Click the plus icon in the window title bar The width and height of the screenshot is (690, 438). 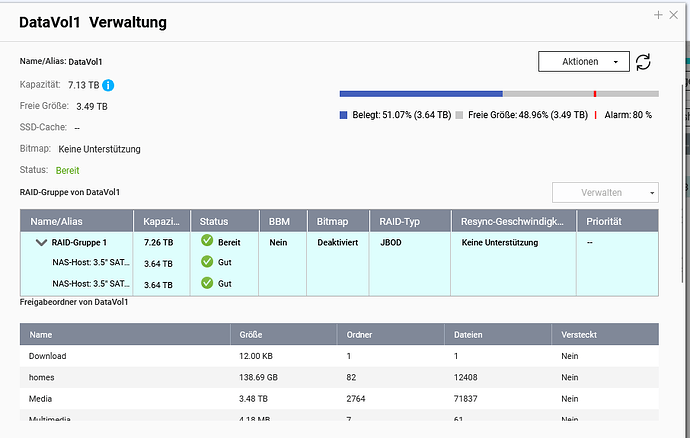pos(657,15)
